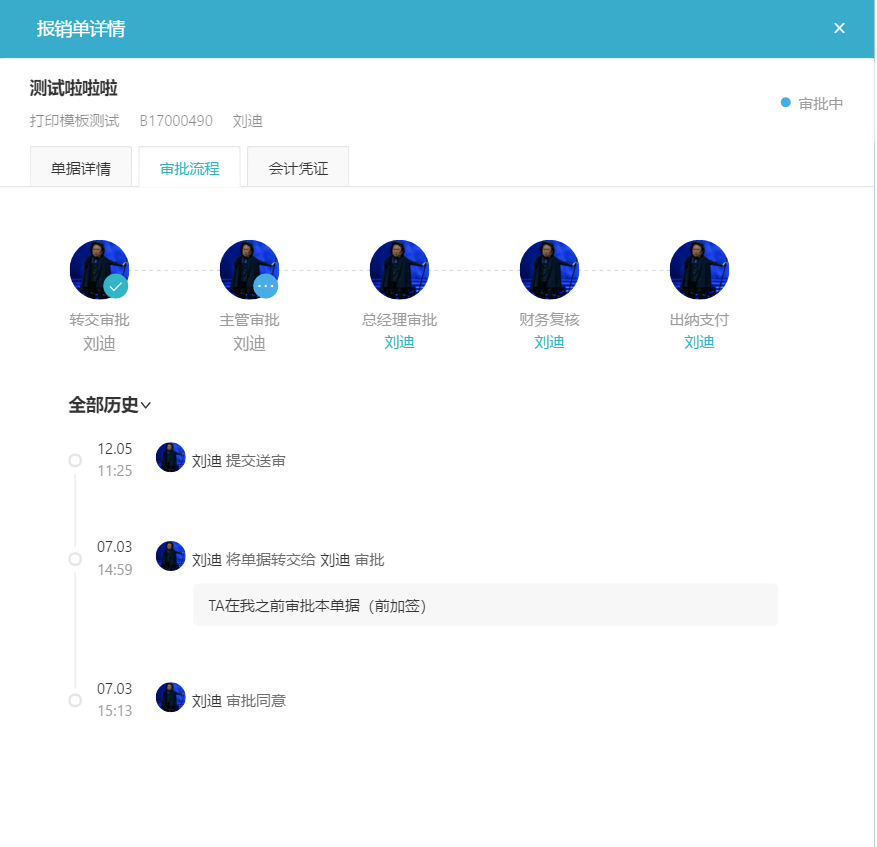877x847 pixels.
Task: Click submitter name 刘迪 beside B17000490
Action: (248, 121)
